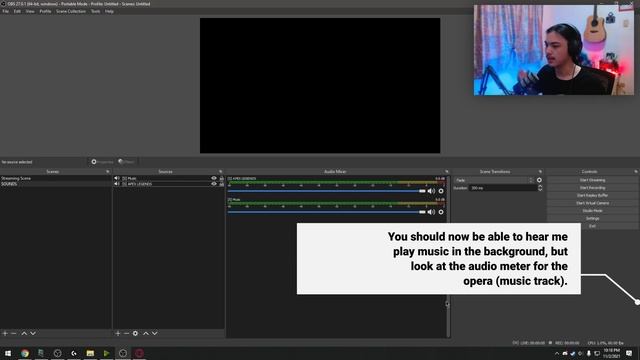Click the APEX LEGENDS audio level meter
Viewport: 640px width, 360px height.
click(336, 182)
